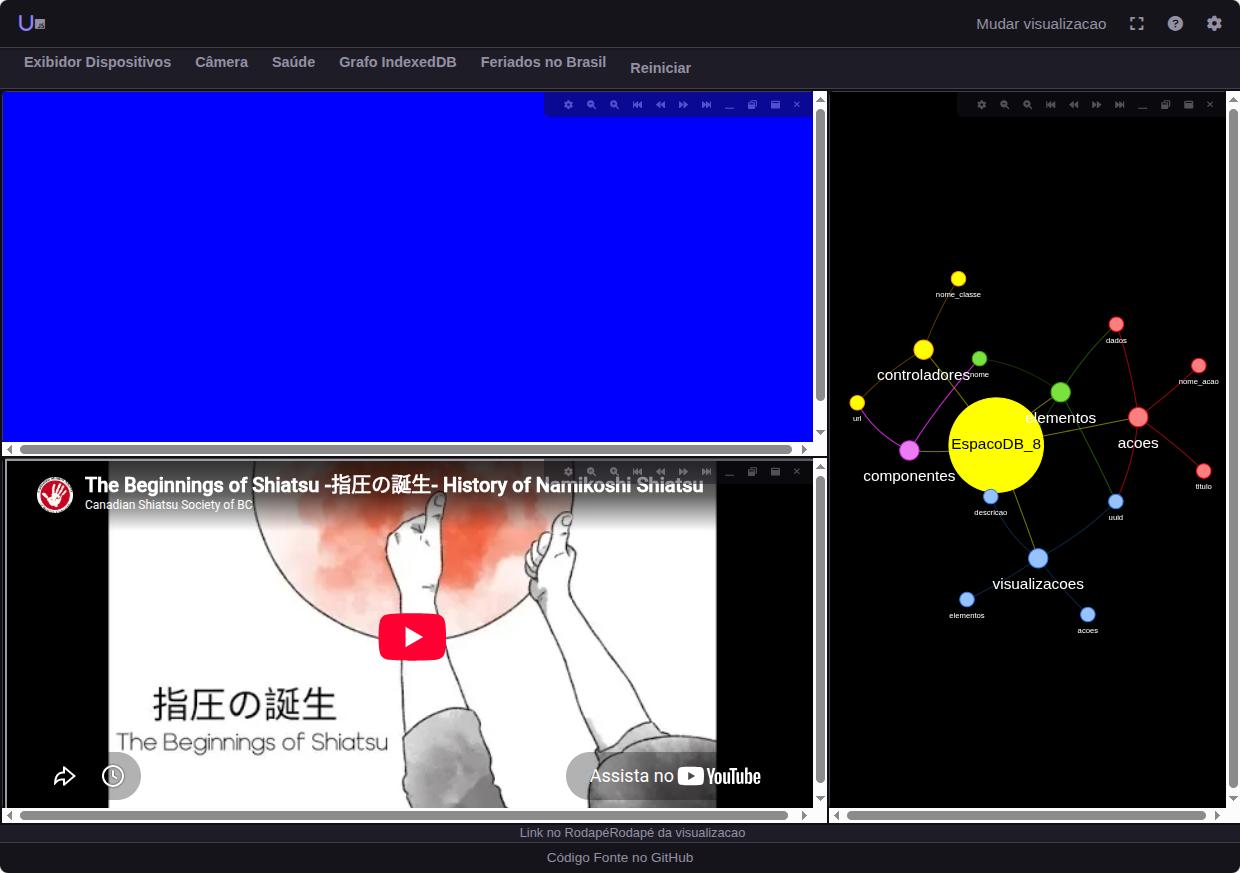Video panel vertical scrollbar thumb
Image resolution: width=1240 pixels, height=873 pixels.
tap(820, 630)
